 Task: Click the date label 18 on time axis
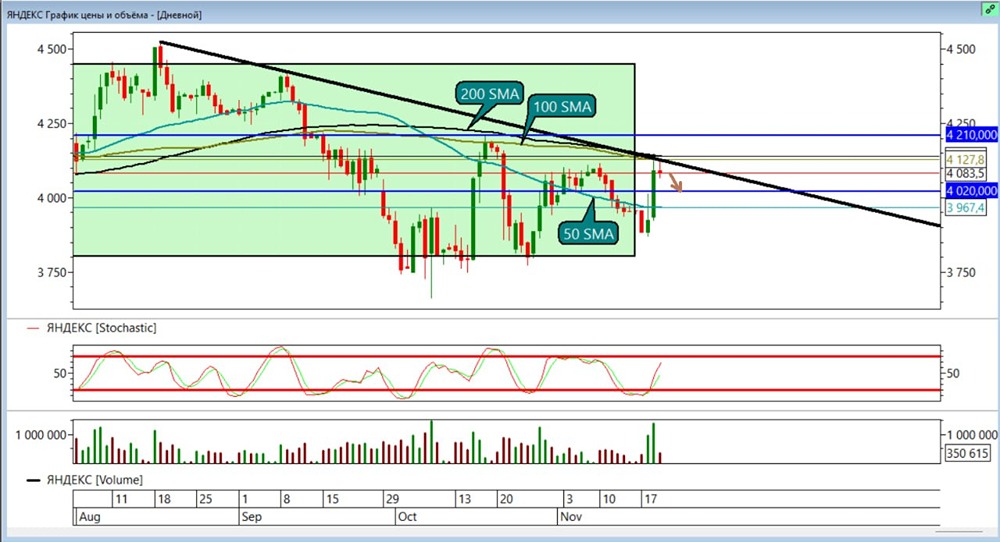tap(164, 499)
